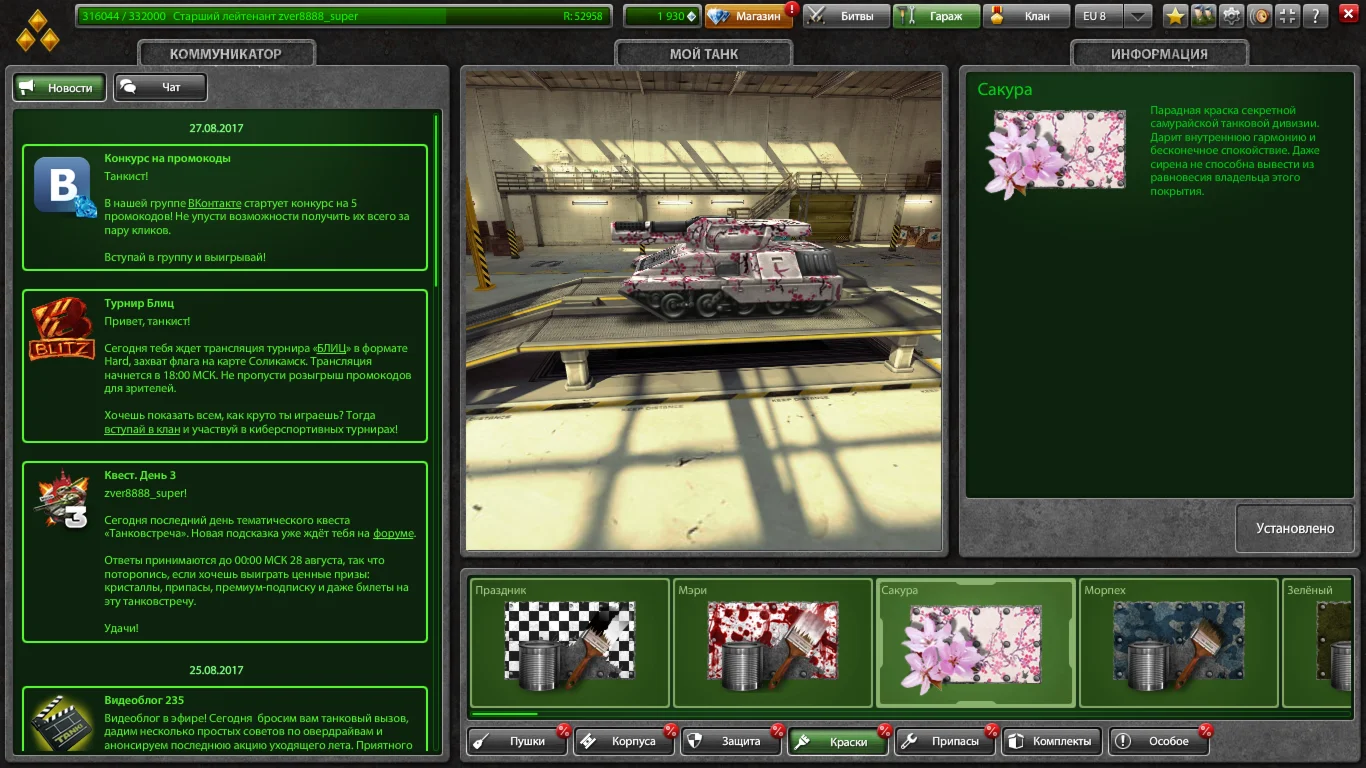Screen dimensions: 1366x768
Task: Switch to the Новости news tab
Action: (x=59, y=88)
